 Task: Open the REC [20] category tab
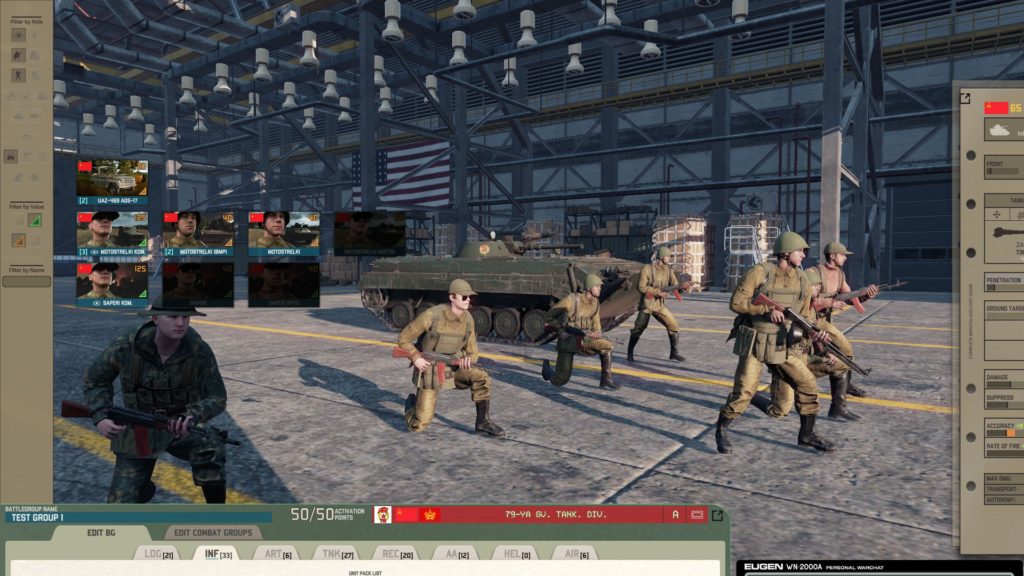point(397,554)
